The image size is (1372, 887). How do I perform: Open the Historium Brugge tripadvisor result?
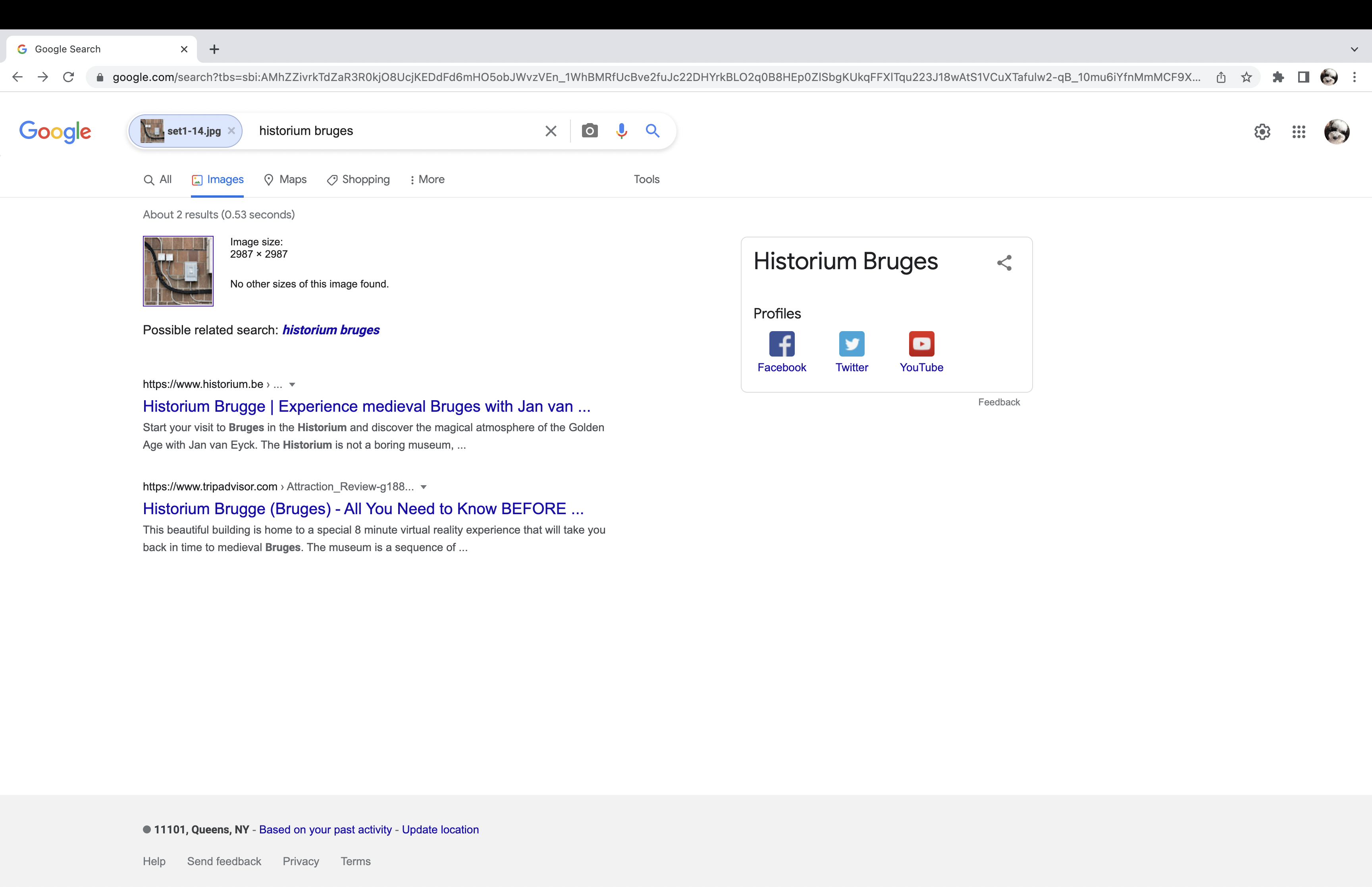[363, 509]
